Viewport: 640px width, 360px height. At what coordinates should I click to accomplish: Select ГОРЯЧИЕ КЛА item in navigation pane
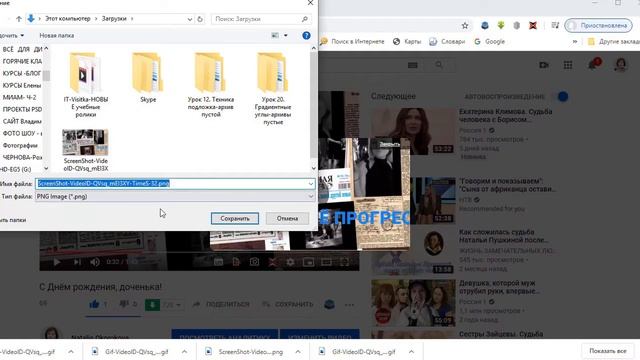pyautogui.click(x=22, y=61)
